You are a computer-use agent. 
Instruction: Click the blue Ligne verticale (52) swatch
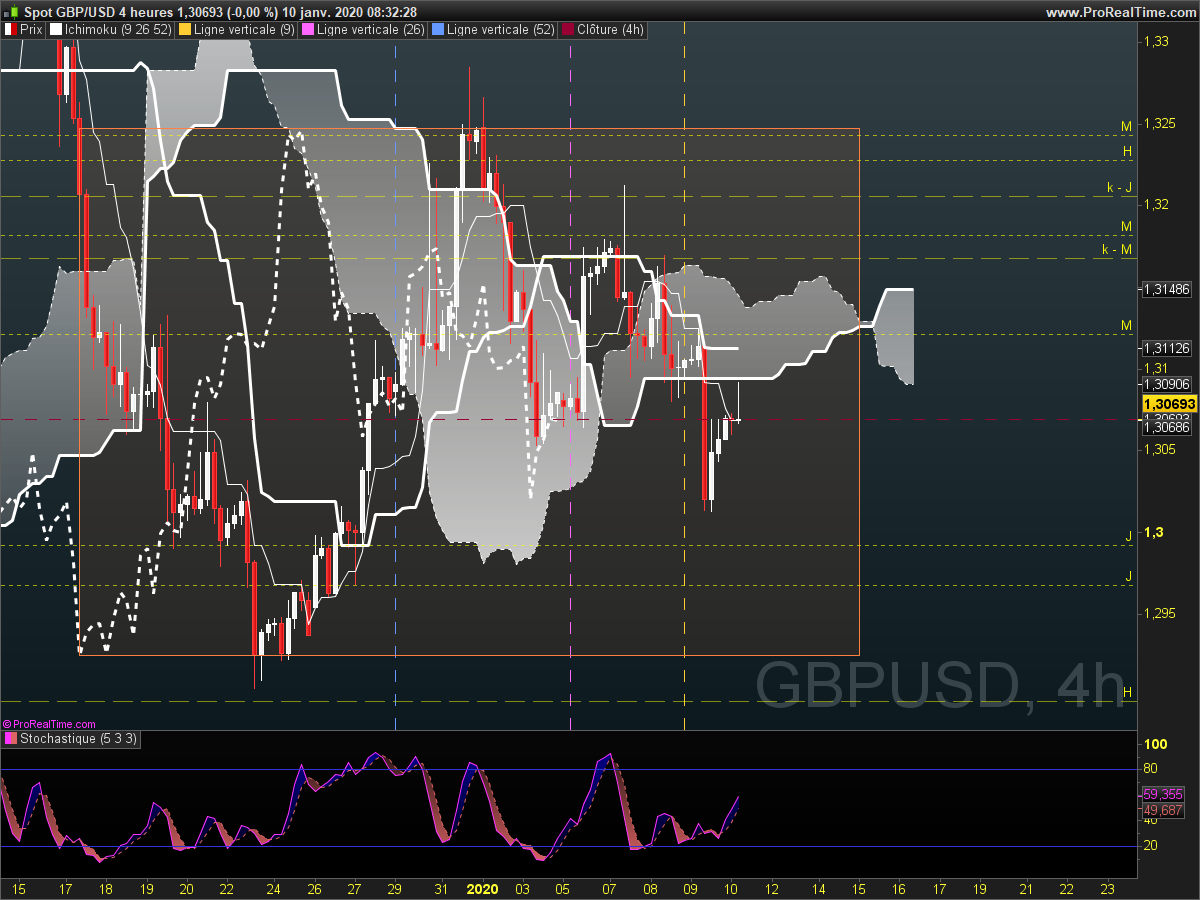[x=437, y=30]
